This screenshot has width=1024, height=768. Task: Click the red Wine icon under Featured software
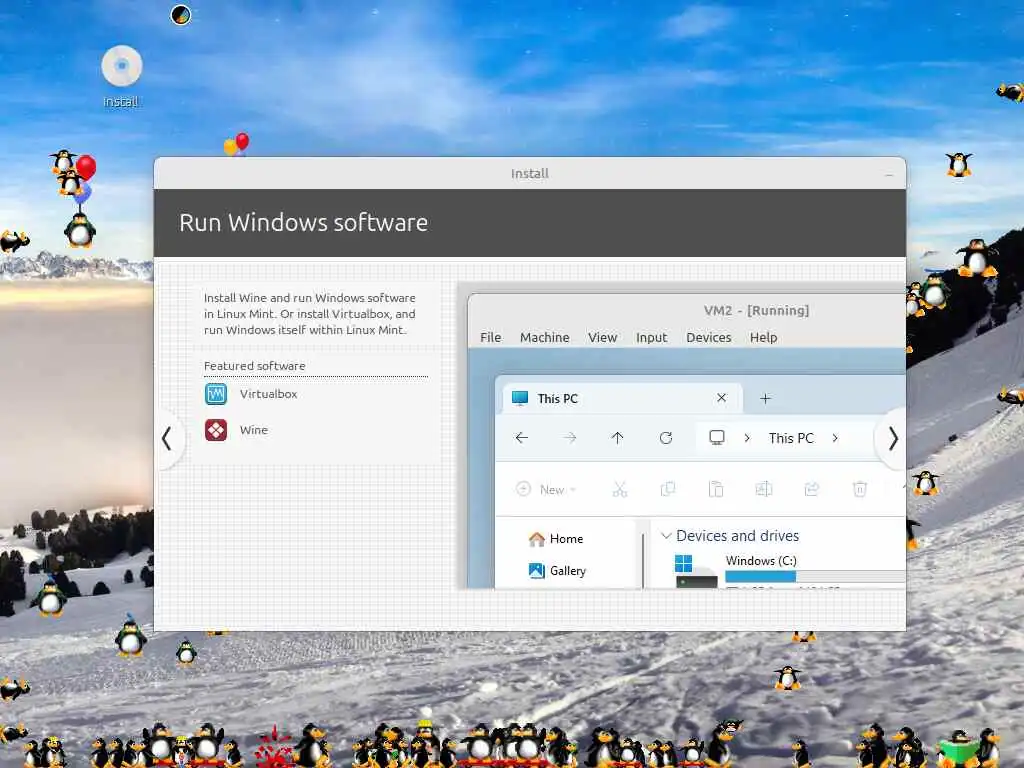click(216, 430)
